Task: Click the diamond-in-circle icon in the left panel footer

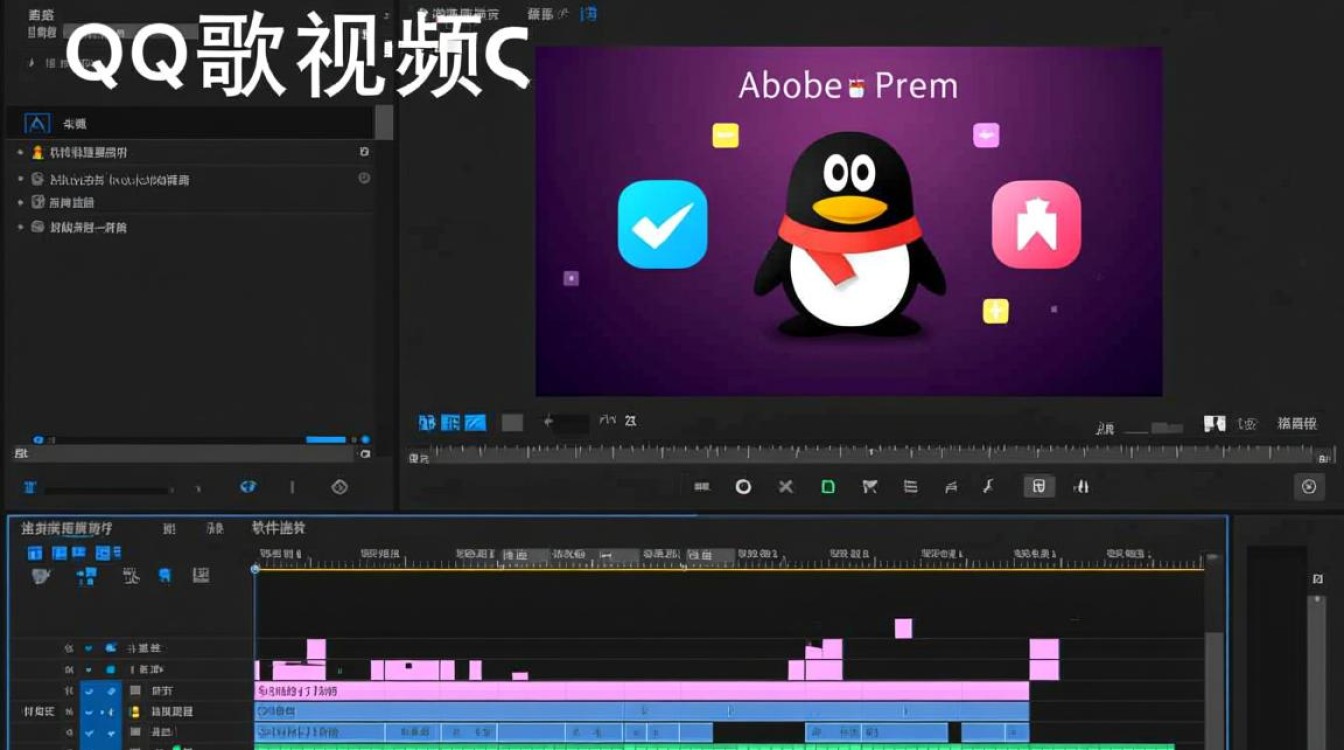Action: 339,487
